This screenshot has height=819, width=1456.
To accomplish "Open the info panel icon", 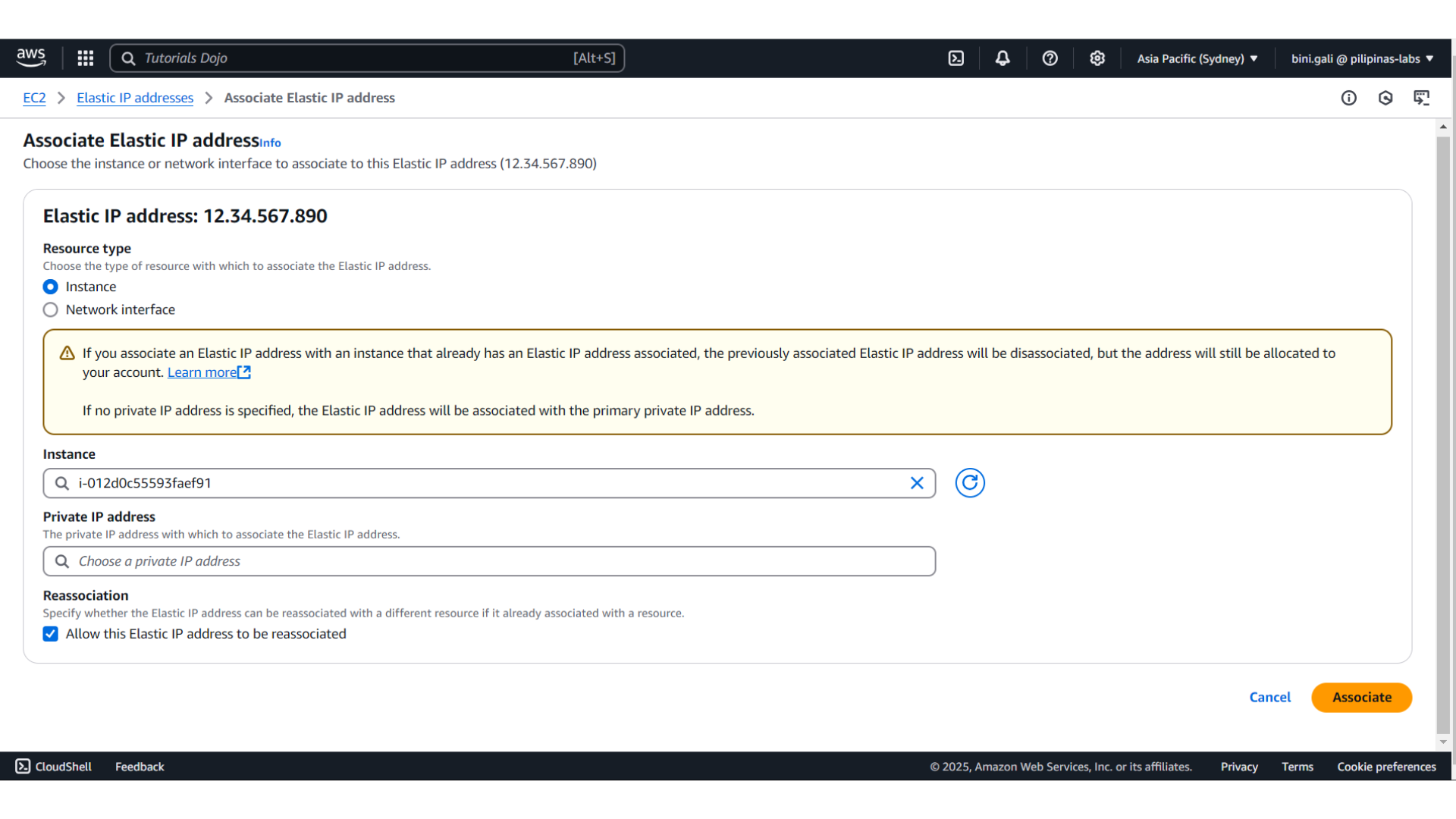I will point(1348,98).
